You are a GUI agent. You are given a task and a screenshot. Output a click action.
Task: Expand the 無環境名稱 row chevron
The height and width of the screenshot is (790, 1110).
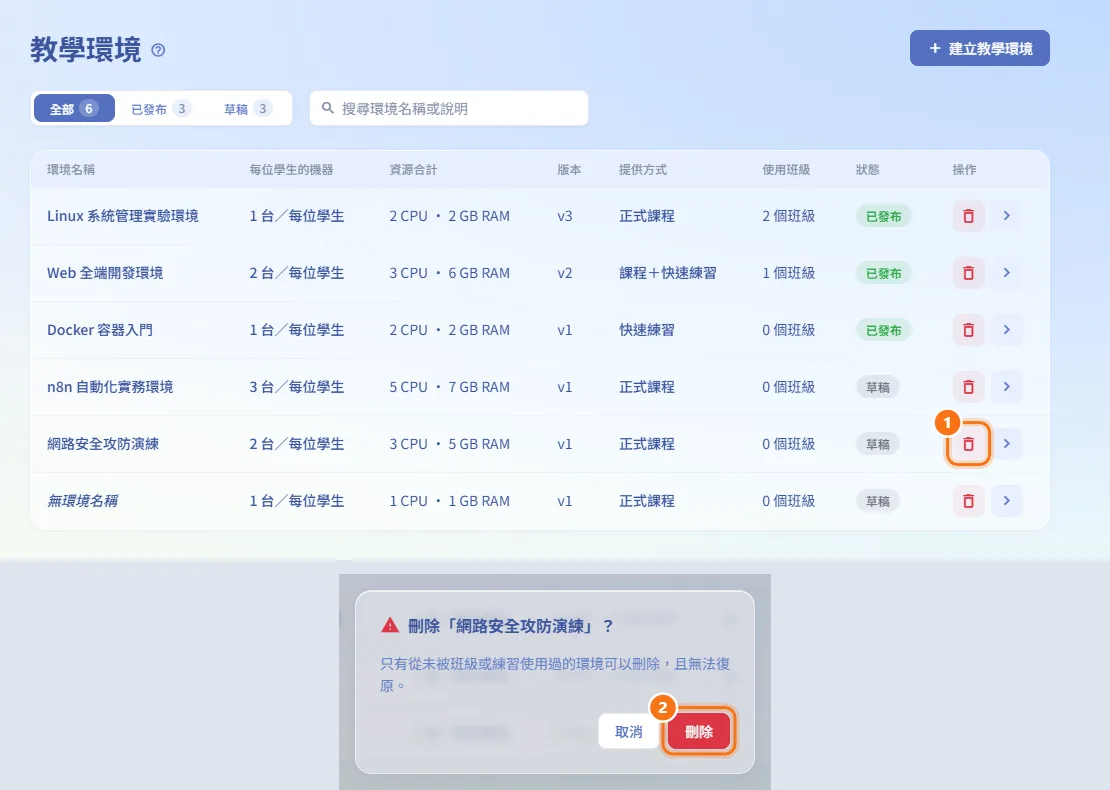(x=1007, y=501)
